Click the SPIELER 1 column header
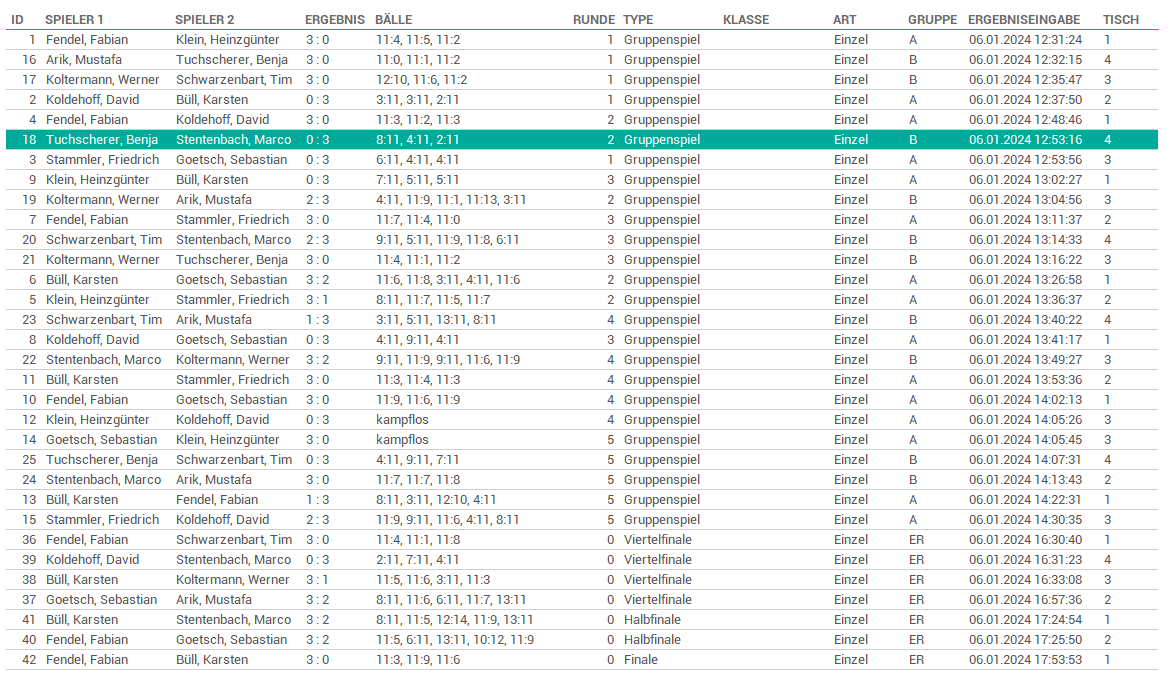 [x=74, y=20]
